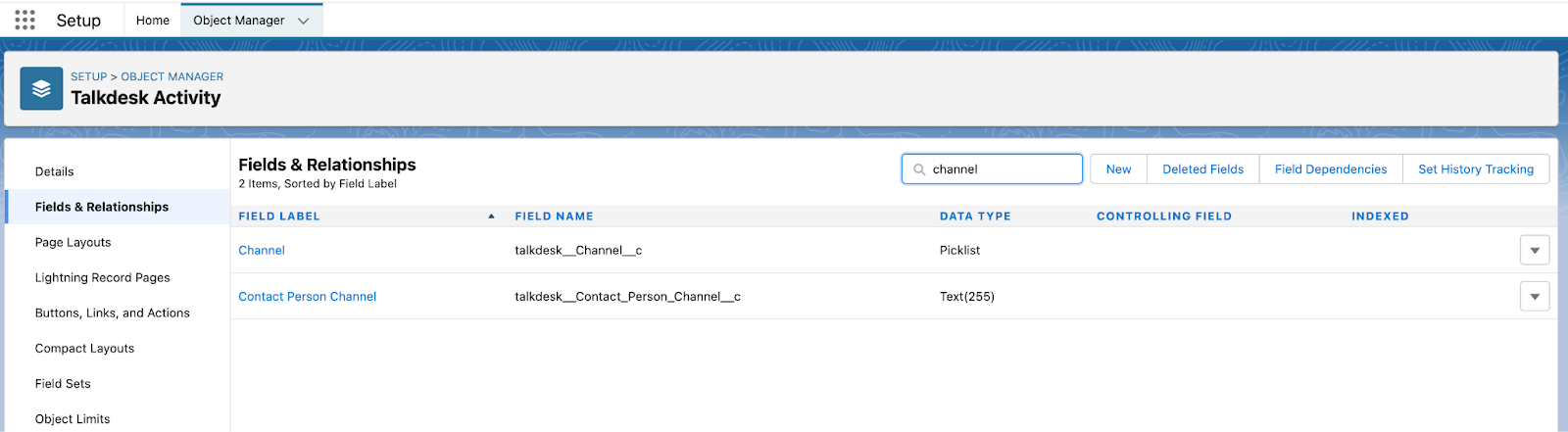Viewport: 1568px width, 432px height.
Task: Click the New field button
Action: [1118, 169]
